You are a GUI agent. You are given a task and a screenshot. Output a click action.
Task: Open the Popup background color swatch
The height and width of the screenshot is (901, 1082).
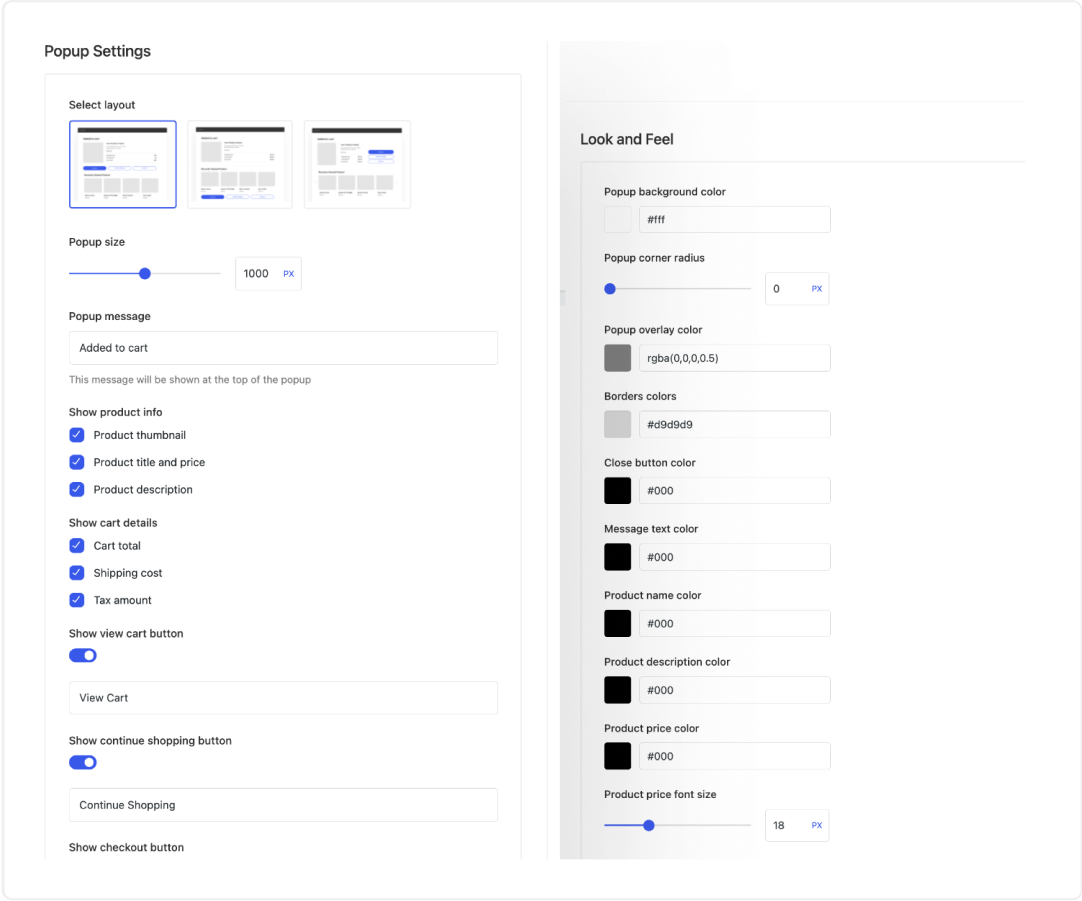(x=618, y=220)
